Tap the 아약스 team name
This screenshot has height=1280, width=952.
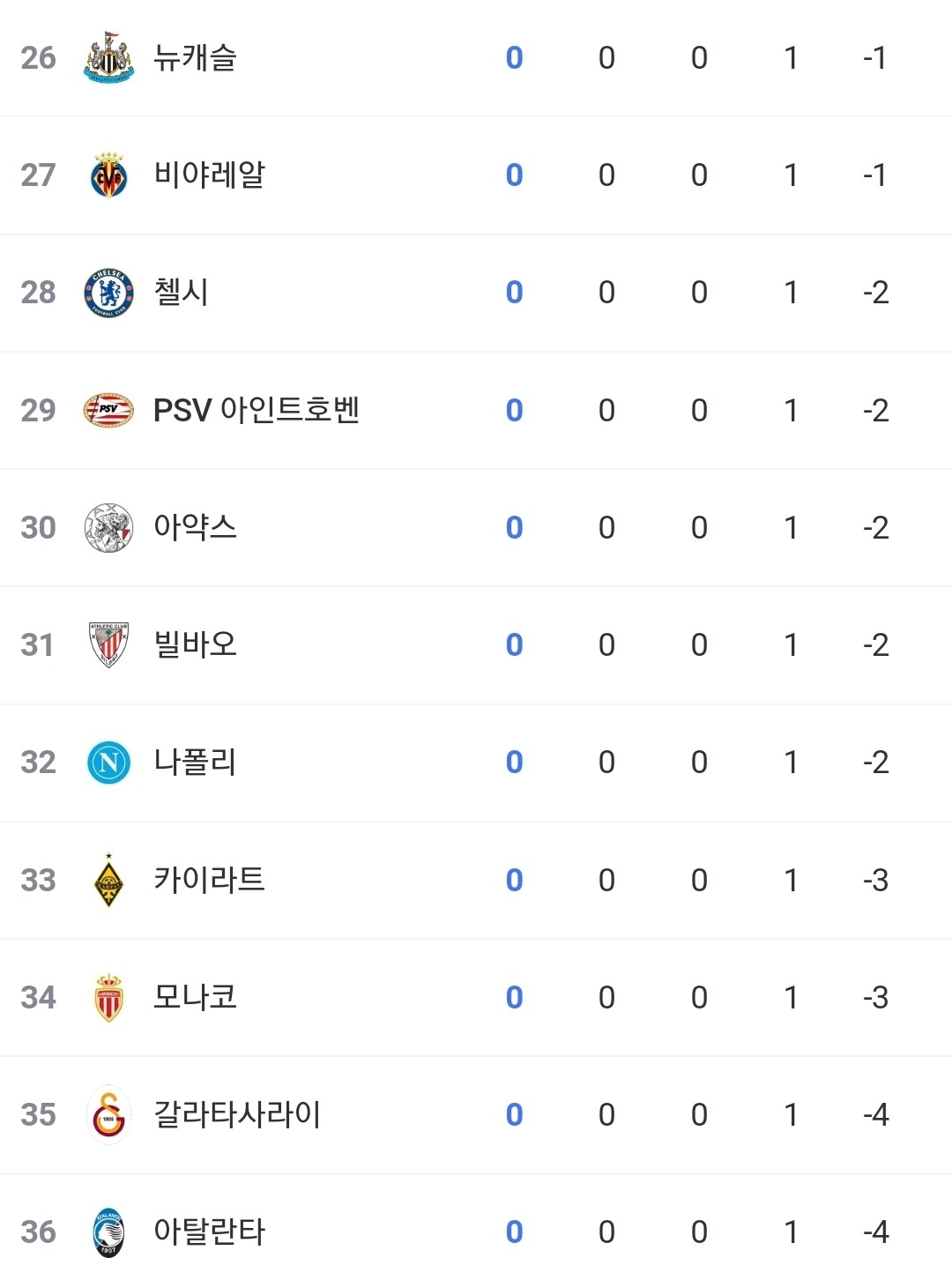point(195,528)
